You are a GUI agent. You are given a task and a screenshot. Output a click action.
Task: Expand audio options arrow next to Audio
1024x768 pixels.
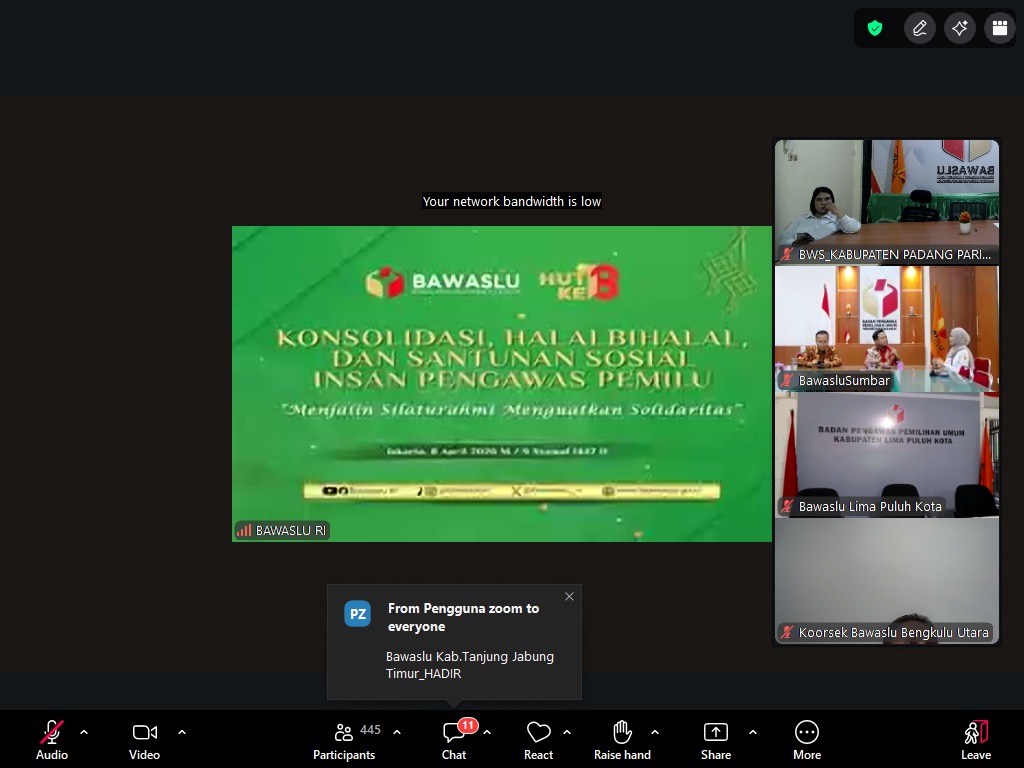click(x=84, y=732)
